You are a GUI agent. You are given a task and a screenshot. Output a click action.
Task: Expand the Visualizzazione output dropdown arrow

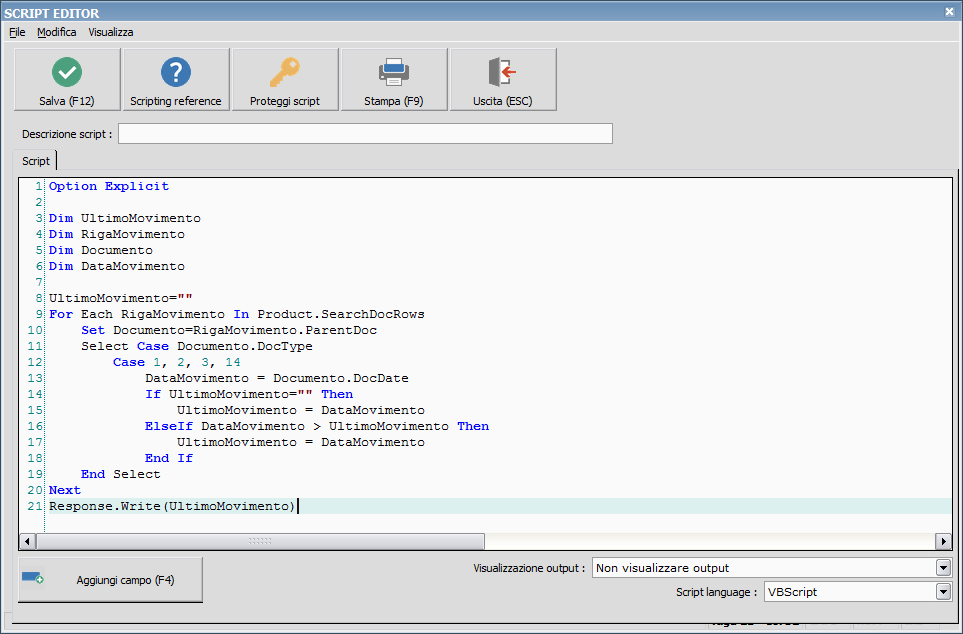point(943,568)
